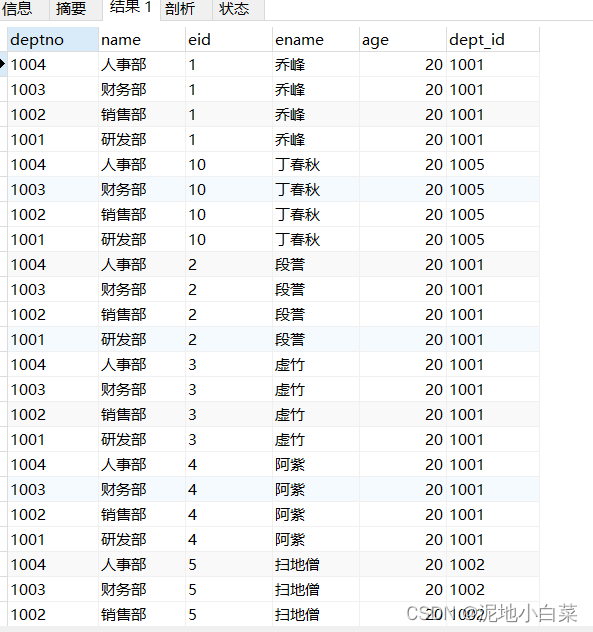Select 段誉 in the 销售部 row

point(316,314)
